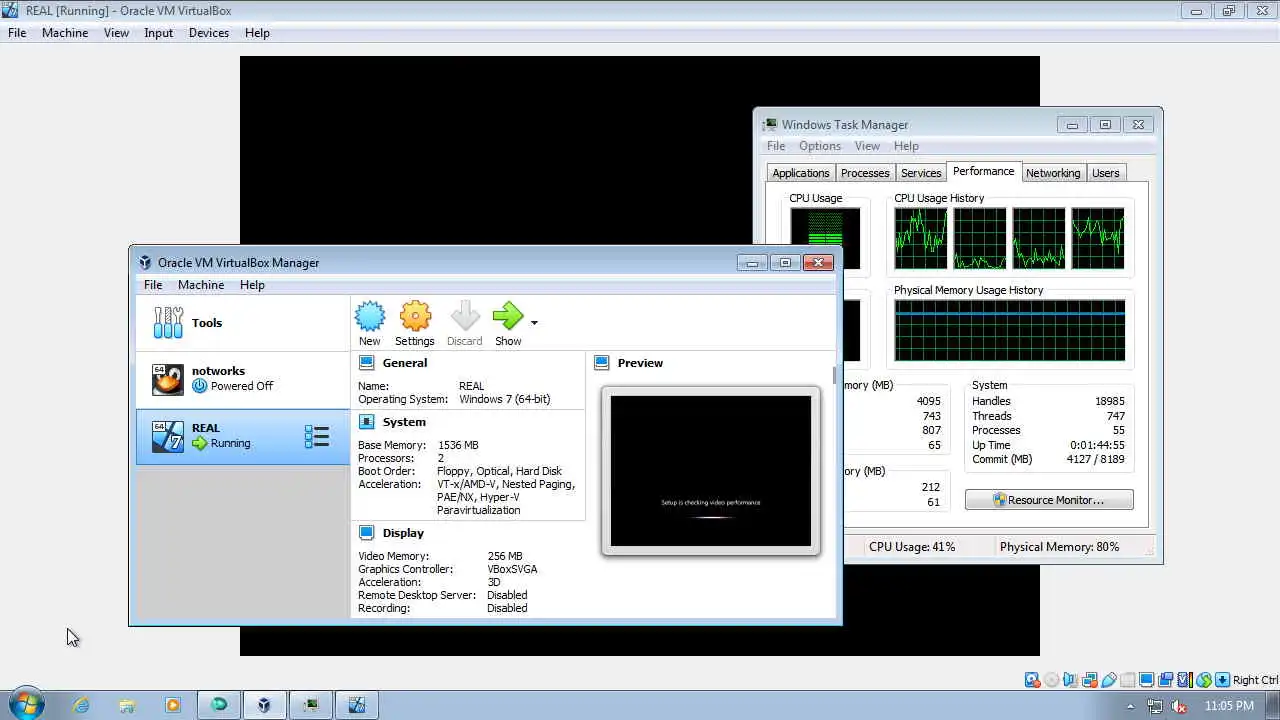Click the Preview section header
This screenshot has height=720, width=1280.
click(640, 363)
